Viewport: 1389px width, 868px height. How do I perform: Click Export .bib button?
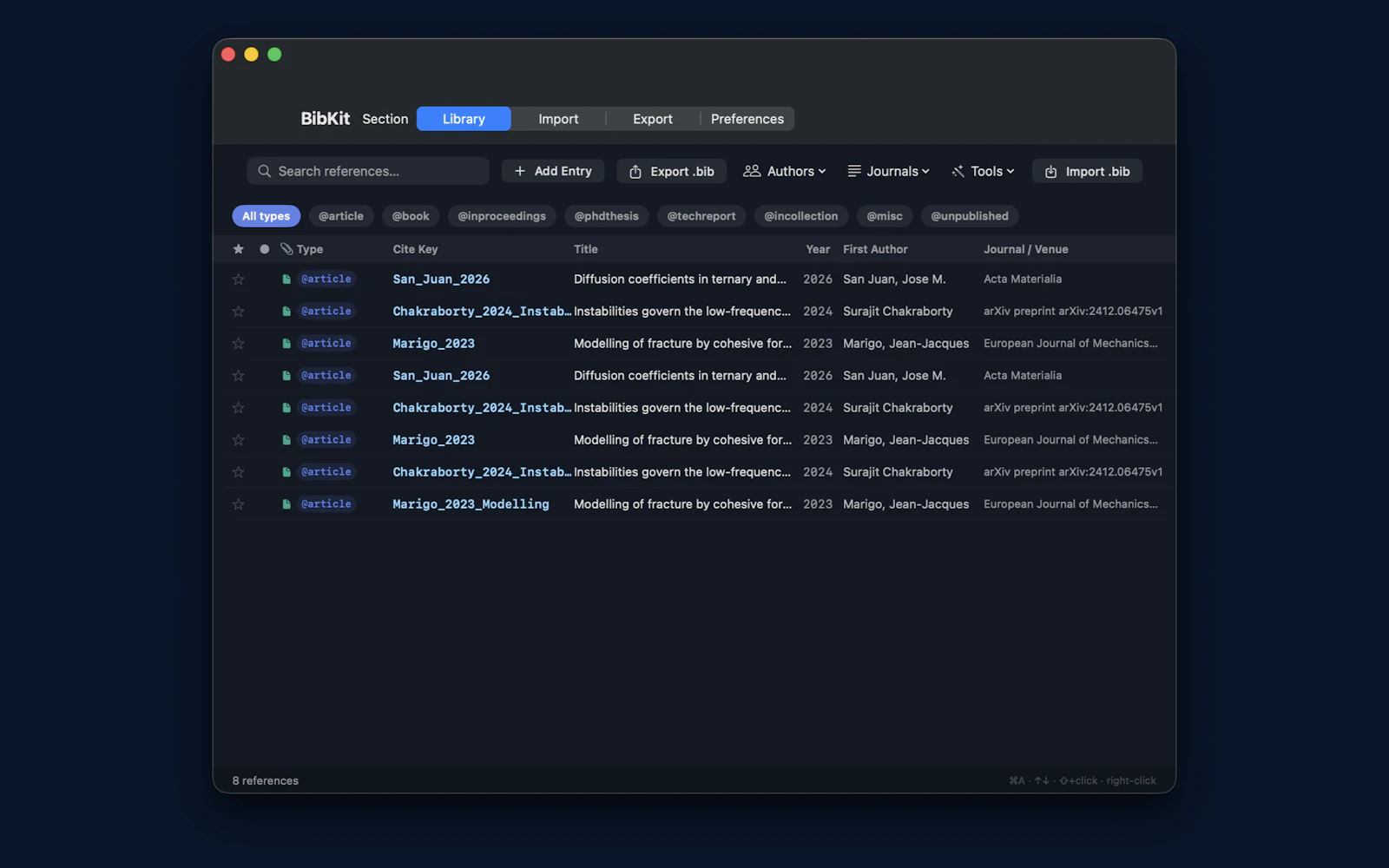672,171
